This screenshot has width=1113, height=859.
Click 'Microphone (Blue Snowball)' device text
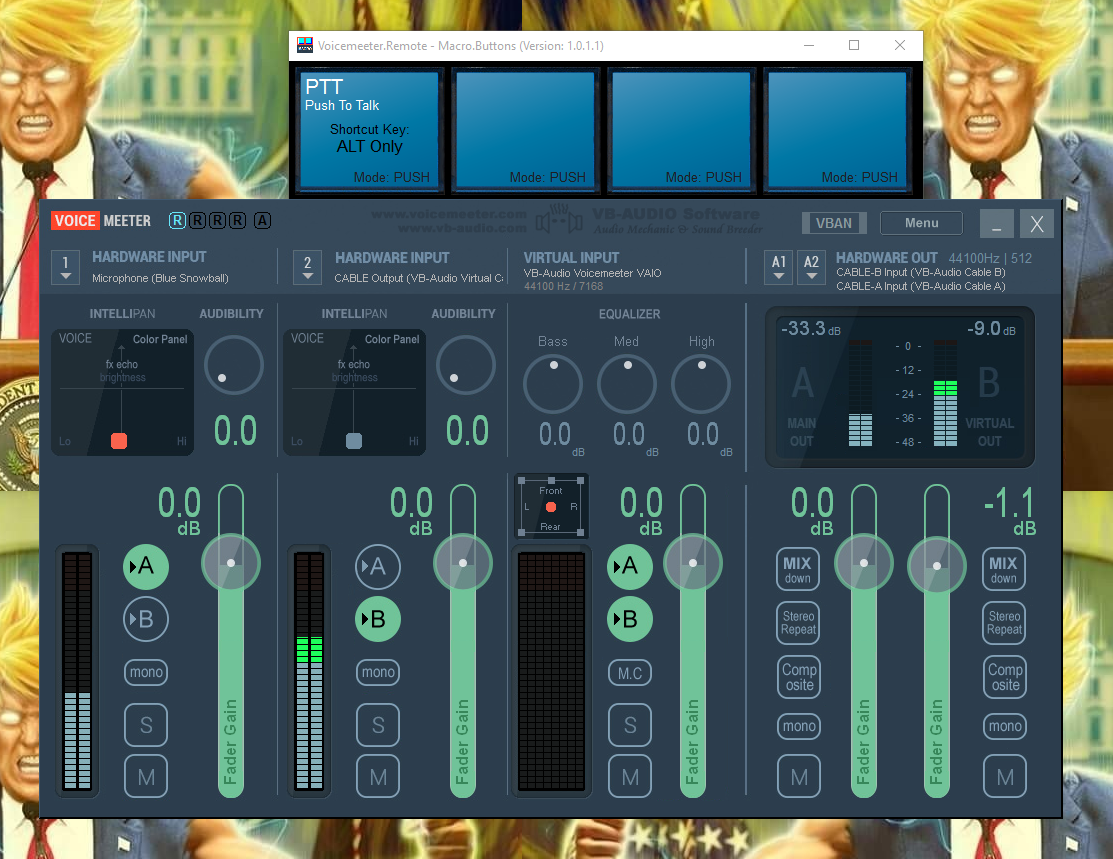160,278
